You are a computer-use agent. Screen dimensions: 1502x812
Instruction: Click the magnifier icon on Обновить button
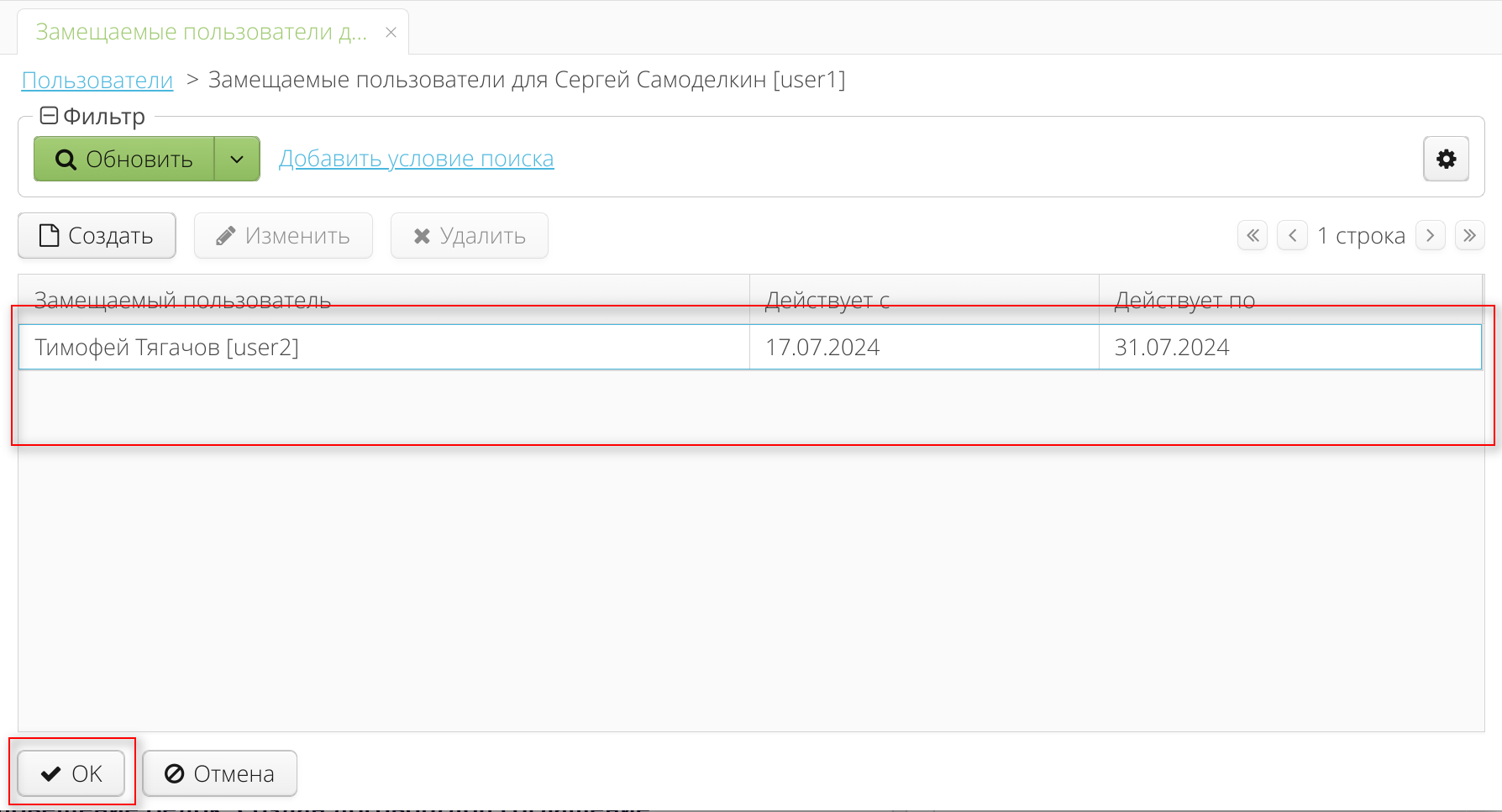[x=66, y=159]
